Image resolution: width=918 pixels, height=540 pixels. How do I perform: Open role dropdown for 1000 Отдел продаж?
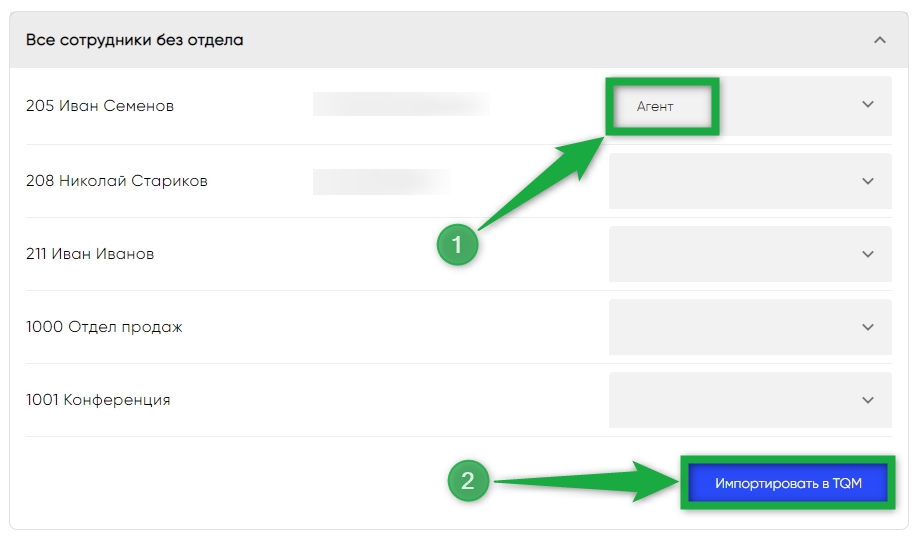pos(750,327)
